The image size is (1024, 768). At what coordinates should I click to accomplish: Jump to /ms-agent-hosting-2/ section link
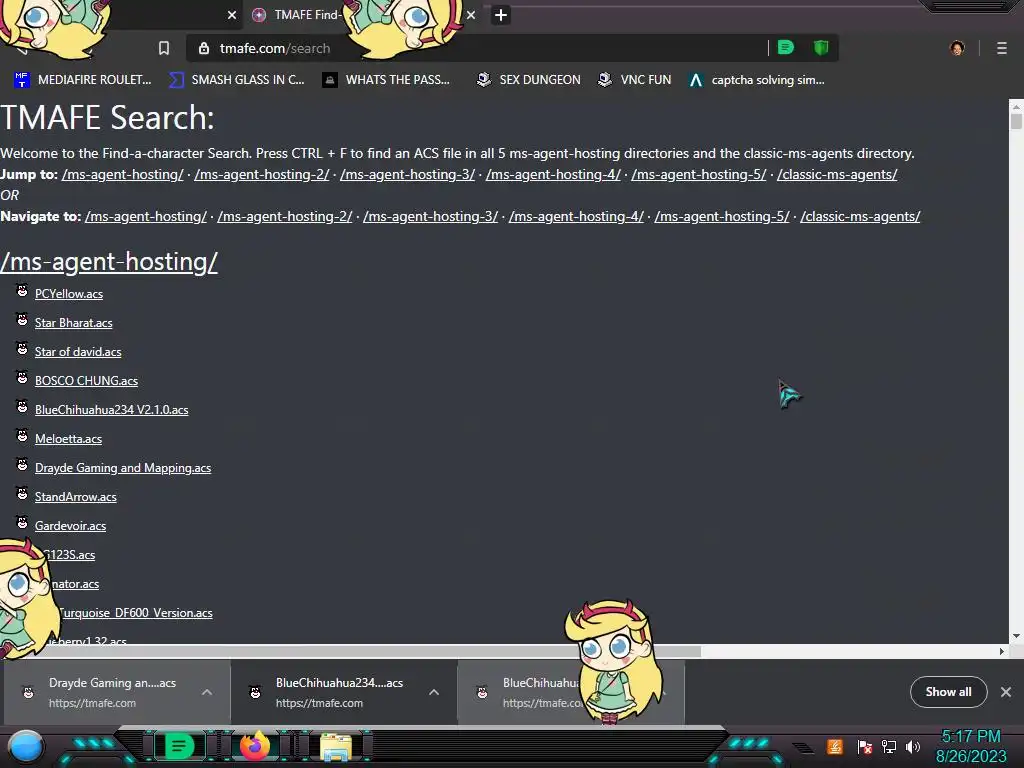coord(262,174)
